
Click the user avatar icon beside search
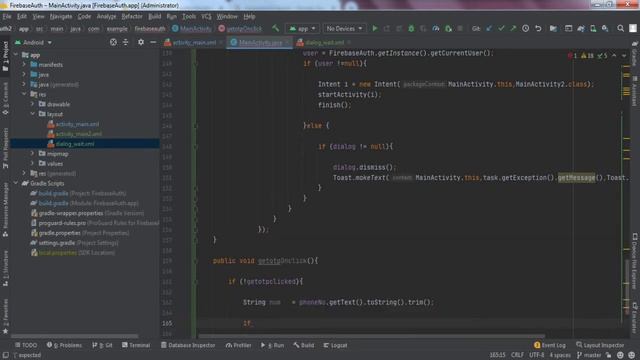(x=633, y=29)
